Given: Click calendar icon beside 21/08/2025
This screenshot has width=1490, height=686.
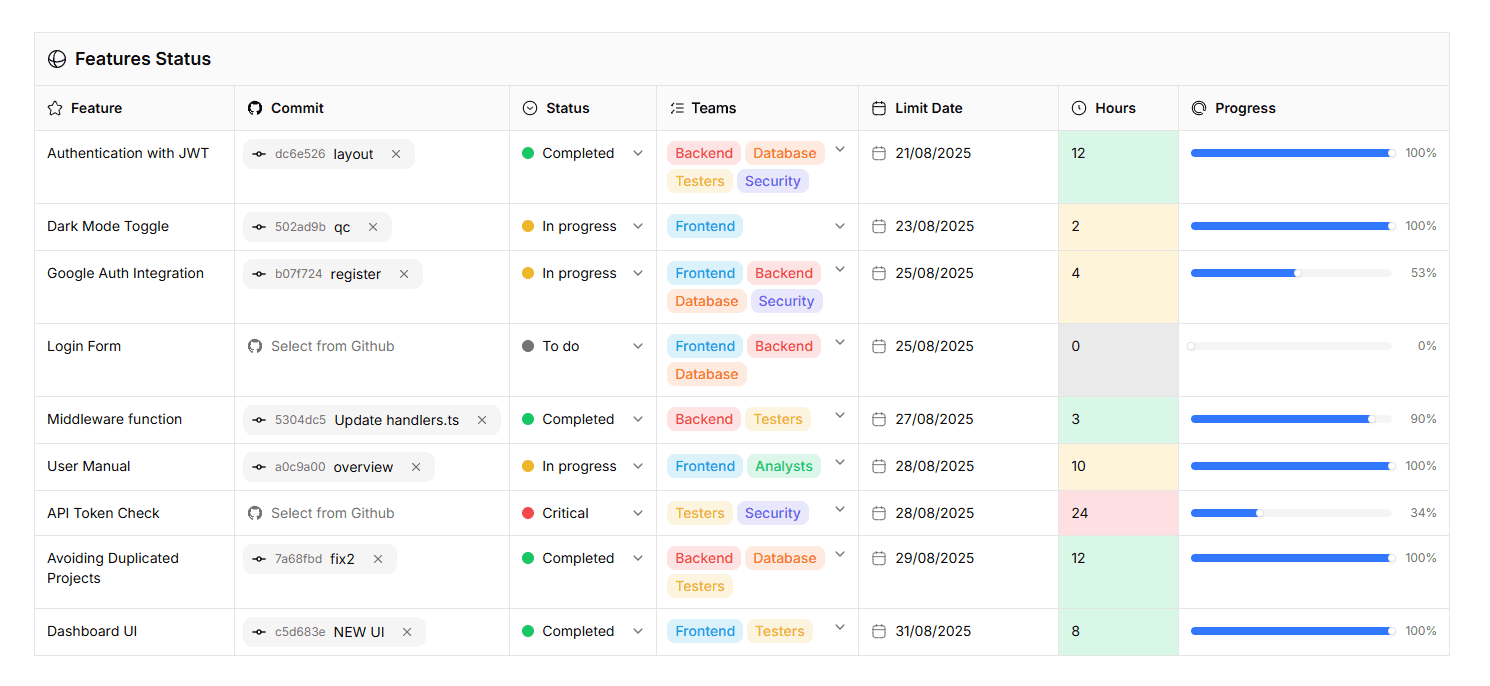Looking at the screenshot, I should click(879, 153).
